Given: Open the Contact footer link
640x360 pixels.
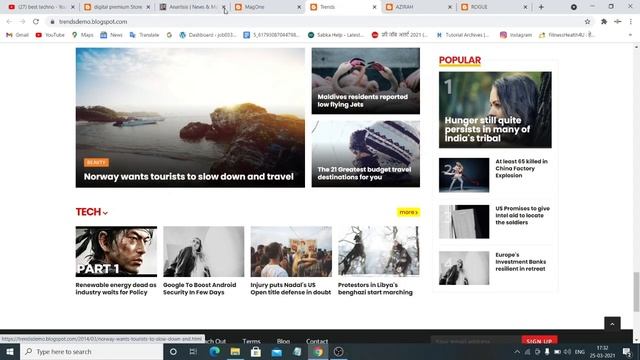Looking at the screenshot, I should coord(317,341).
